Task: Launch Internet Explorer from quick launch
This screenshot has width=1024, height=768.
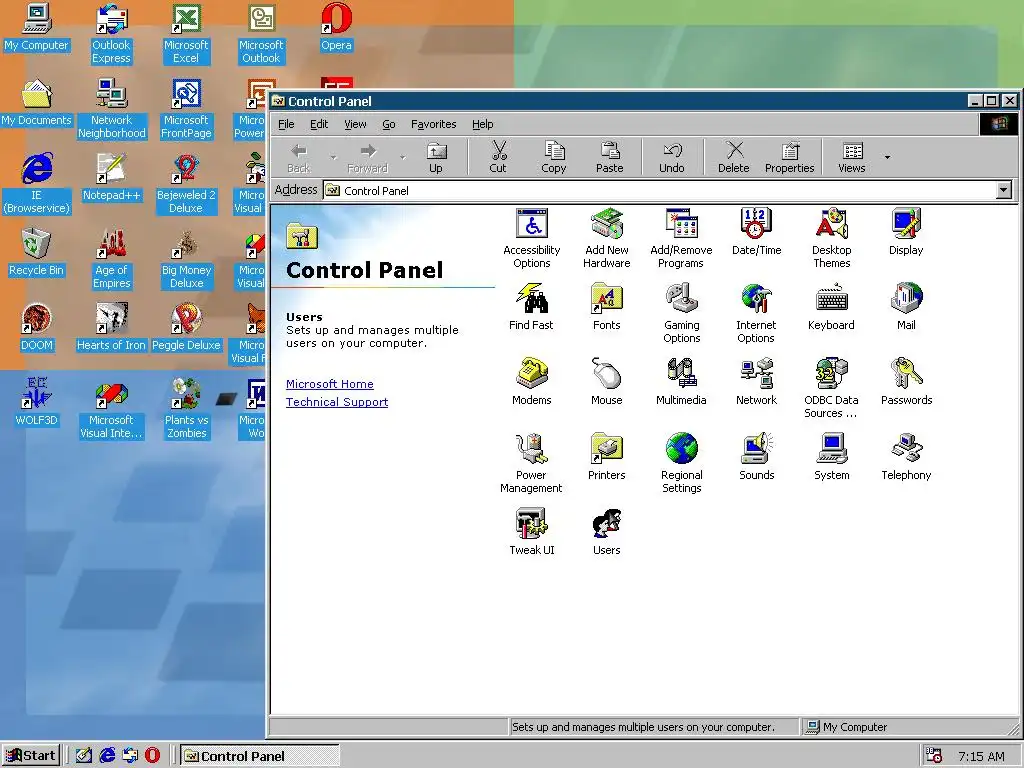Action: pos(107,756)
